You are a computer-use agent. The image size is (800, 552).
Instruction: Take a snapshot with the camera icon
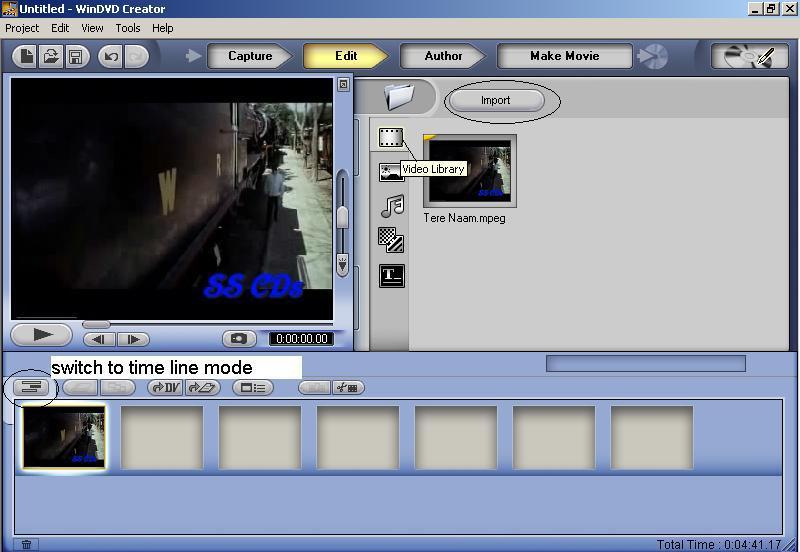(x=239, y=339)
